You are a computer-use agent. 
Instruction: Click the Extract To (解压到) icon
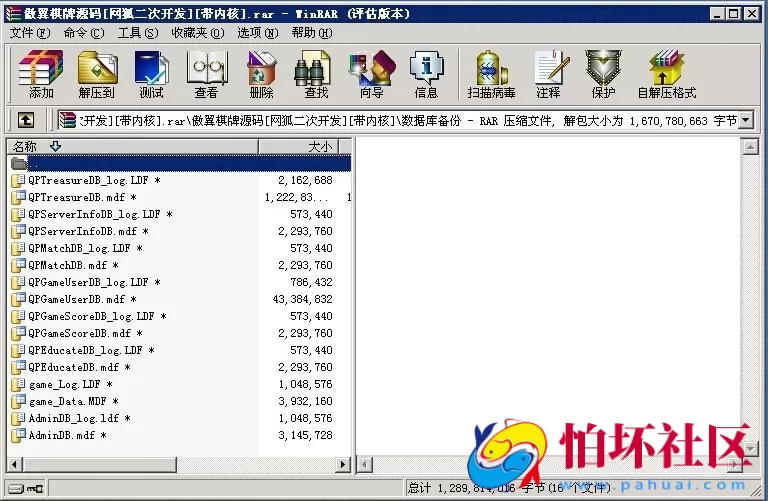point(97,74)
